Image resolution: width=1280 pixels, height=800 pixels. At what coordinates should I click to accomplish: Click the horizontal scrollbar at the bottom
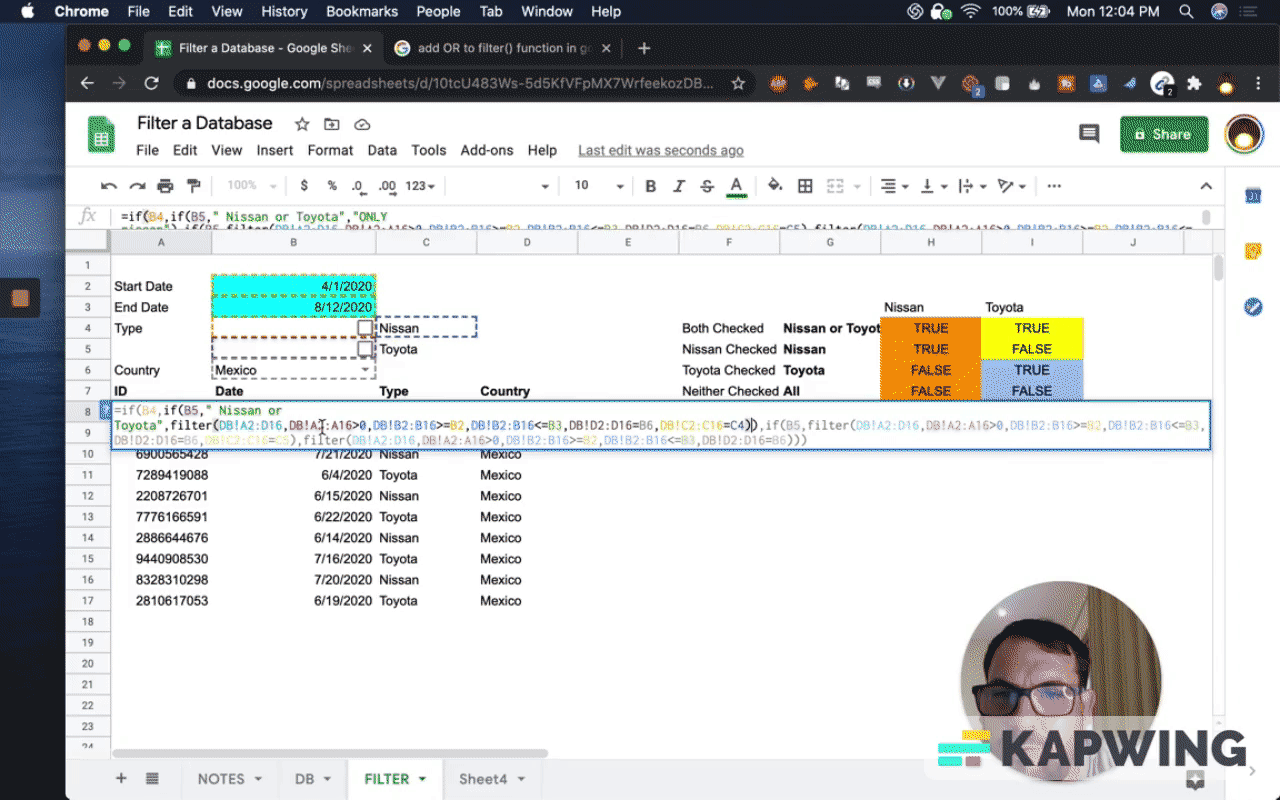point(330,753)
